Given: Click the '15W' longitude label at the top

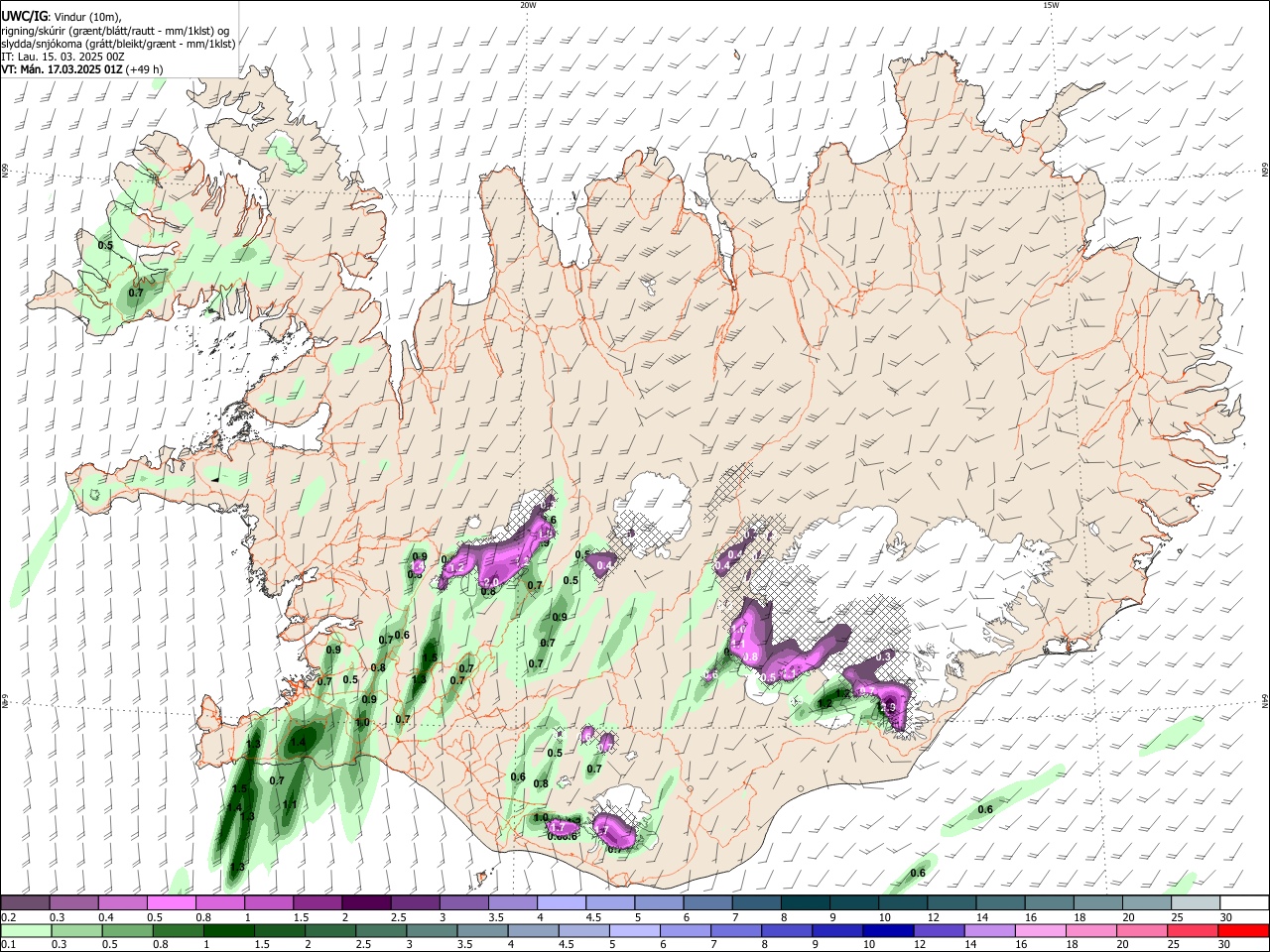Looking at the screenshot, I should click(x=1051, y=5).
